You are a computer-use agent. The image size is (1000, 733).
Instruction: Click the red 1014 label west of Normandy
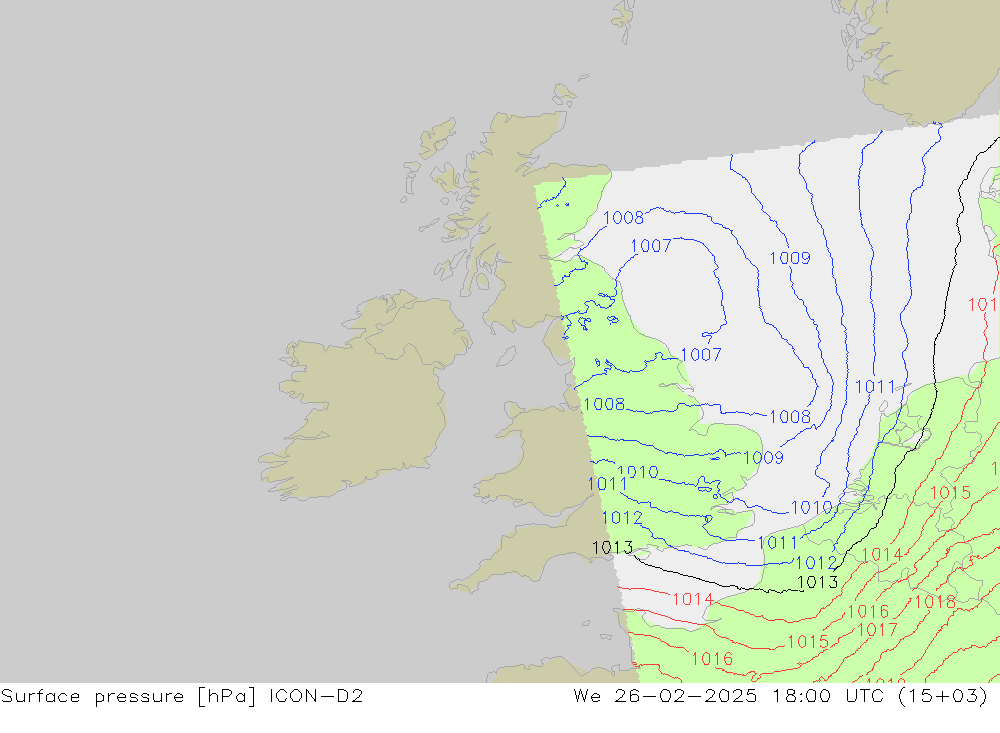(693, 600)
